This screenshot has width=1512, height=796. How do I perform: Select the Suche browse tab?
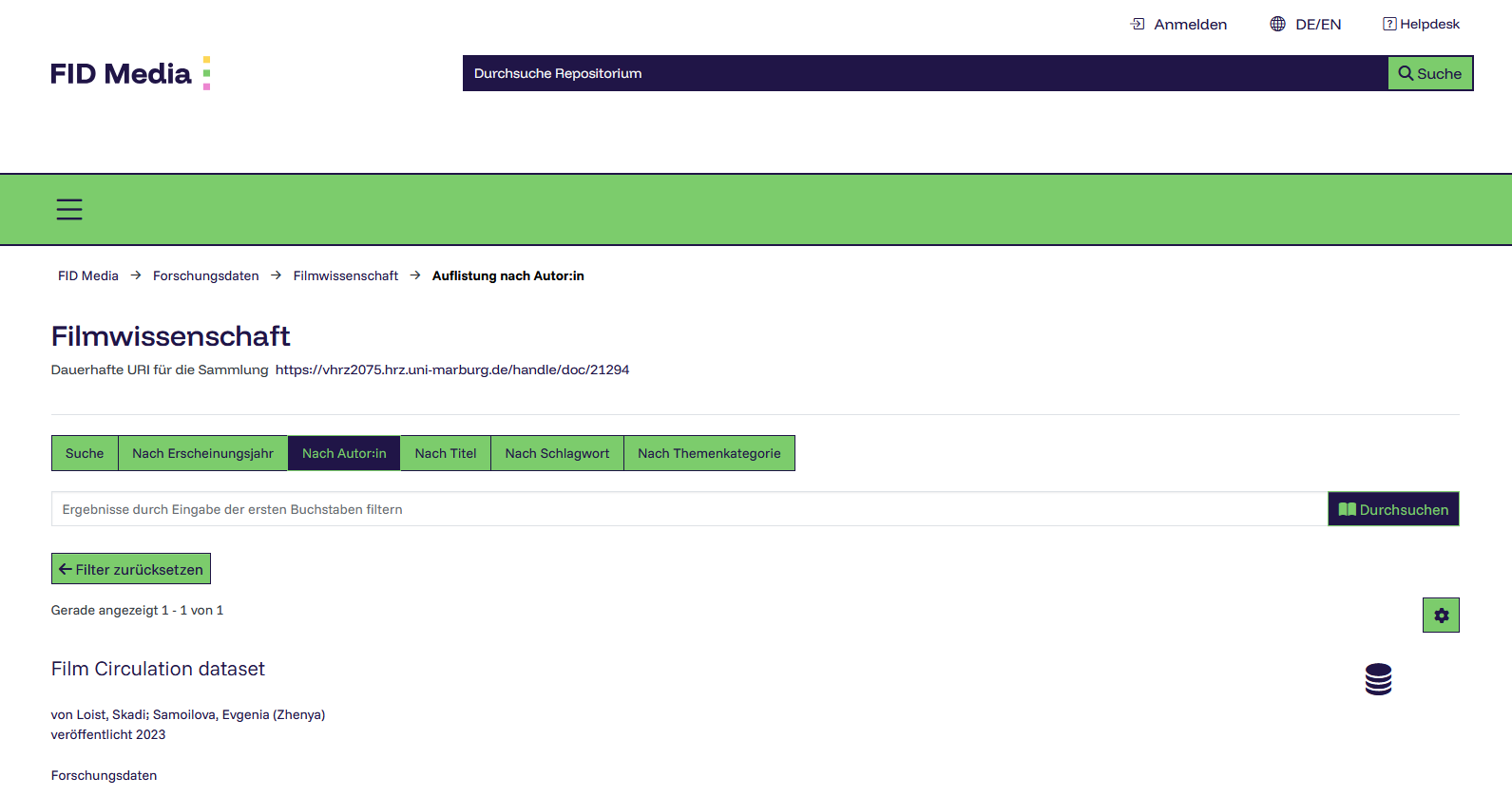click(x=85, y=453)
